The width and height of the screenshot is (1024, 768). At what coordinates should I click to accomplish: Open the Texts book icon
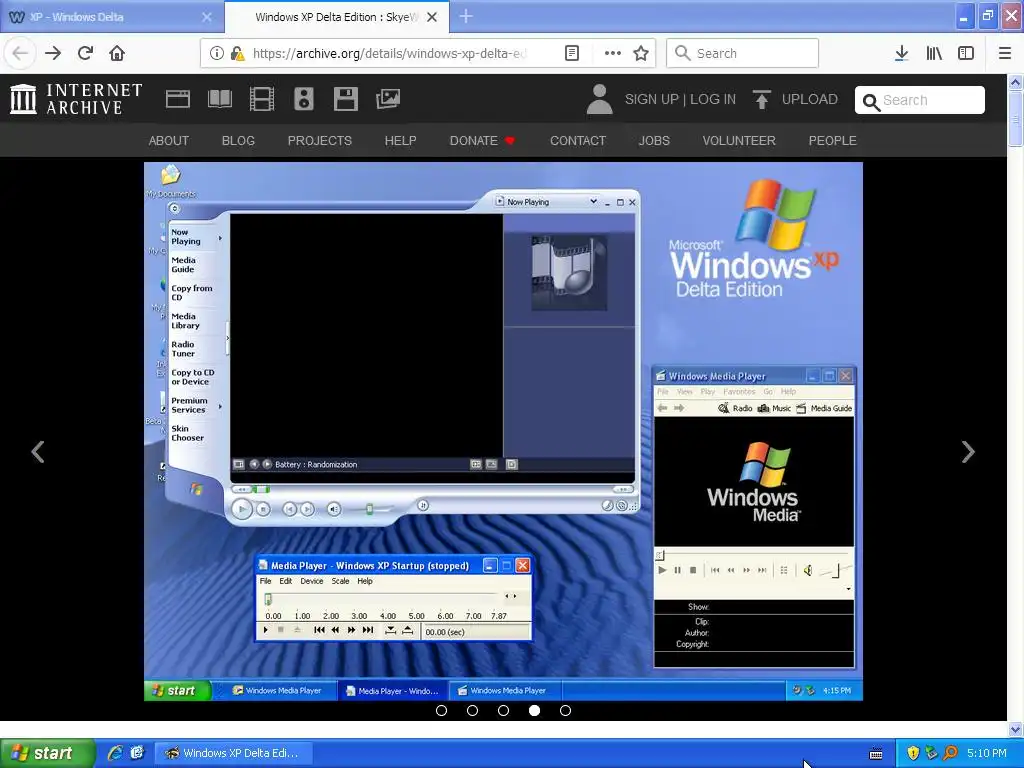pos(219,99)
